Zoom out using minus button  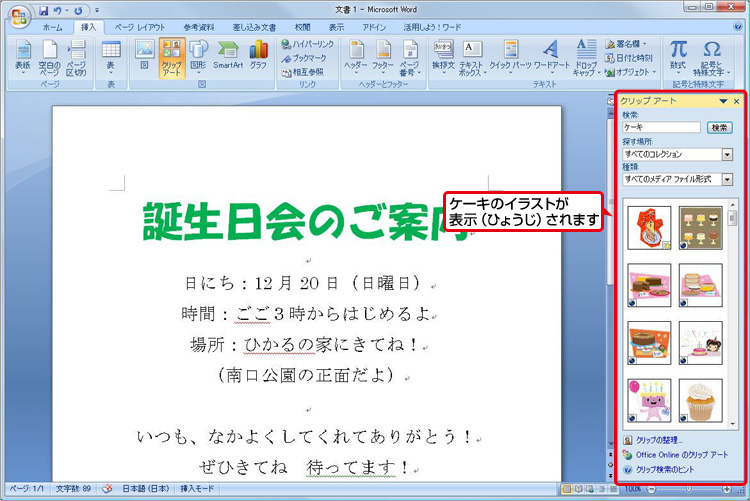coord(651,489)
